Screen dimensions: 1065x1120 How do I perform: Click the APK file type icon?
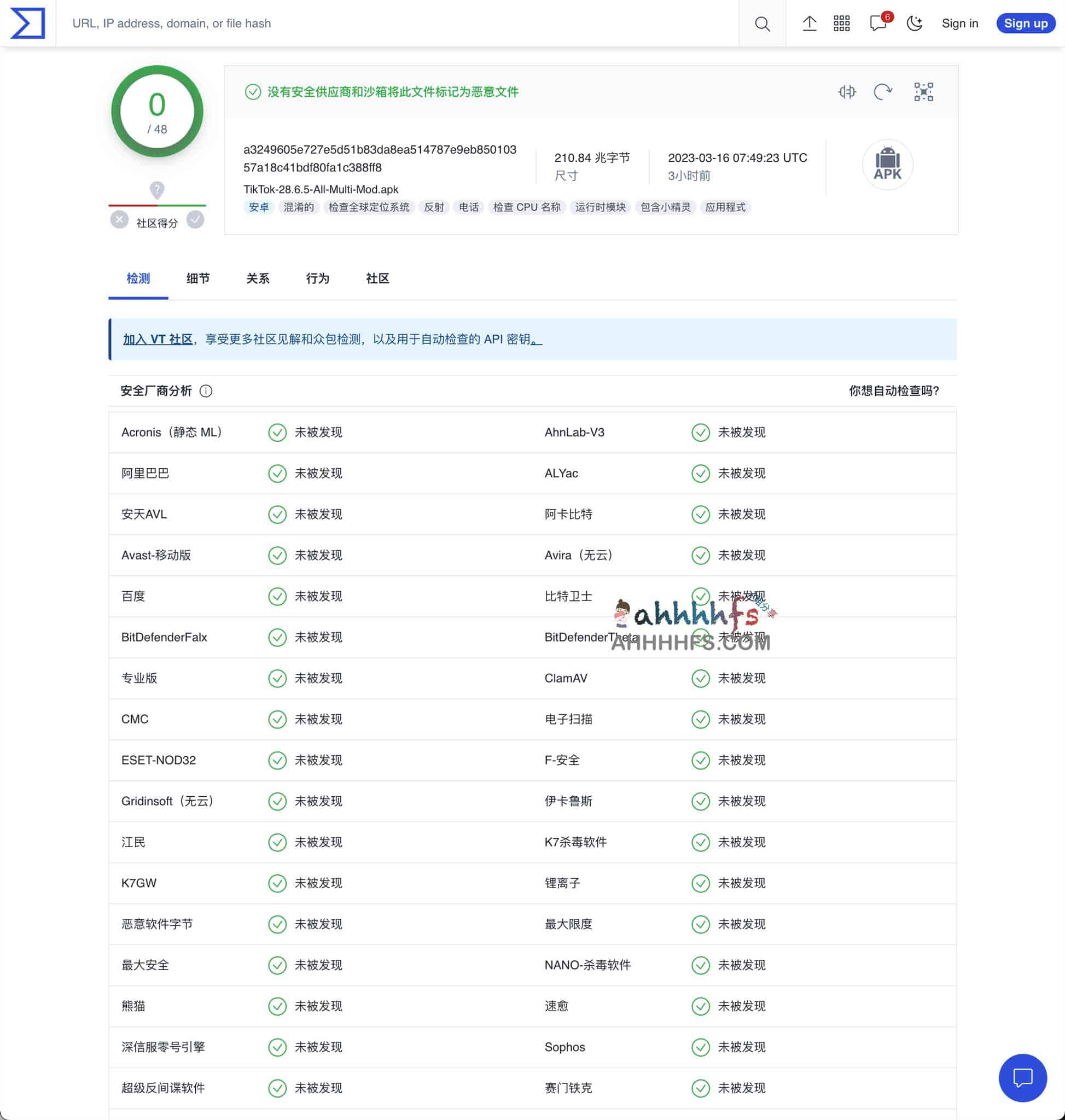click(887, 165)
